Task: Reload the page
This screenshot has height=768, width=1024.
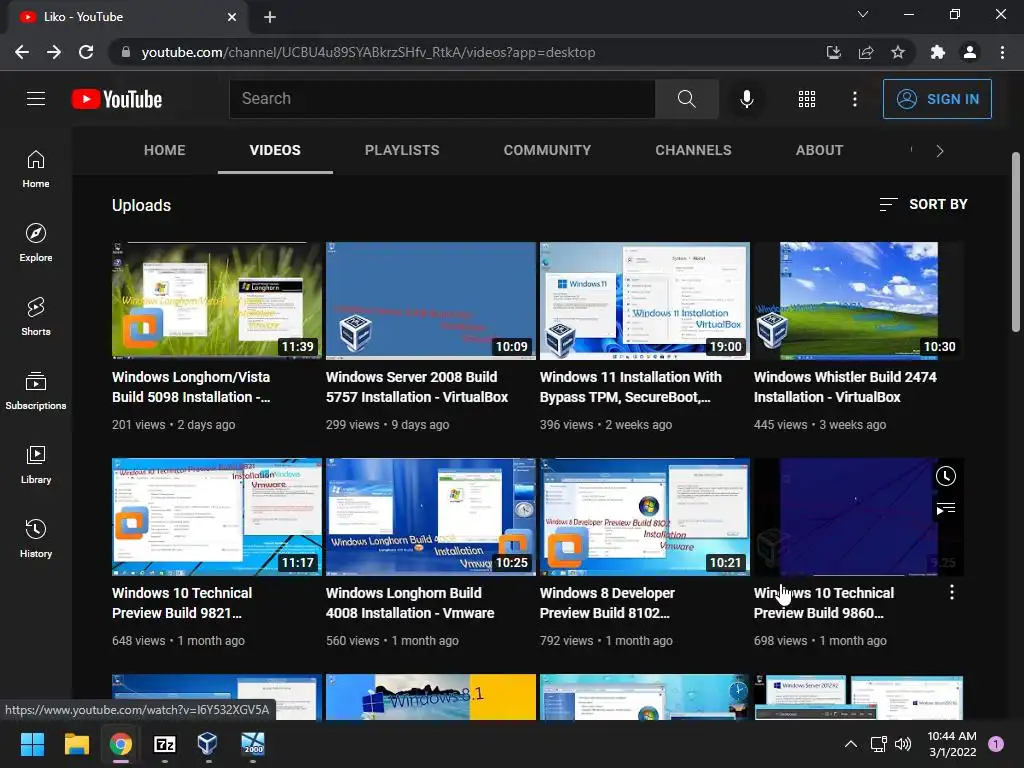Action: (86, 52)
